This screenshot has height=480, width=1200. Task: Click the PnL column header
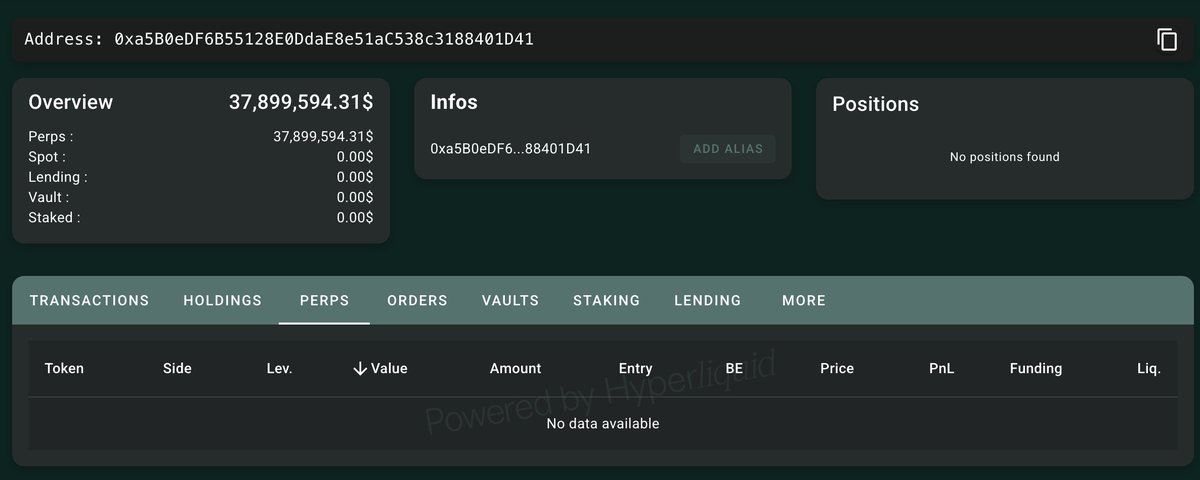tap(941, 368)
